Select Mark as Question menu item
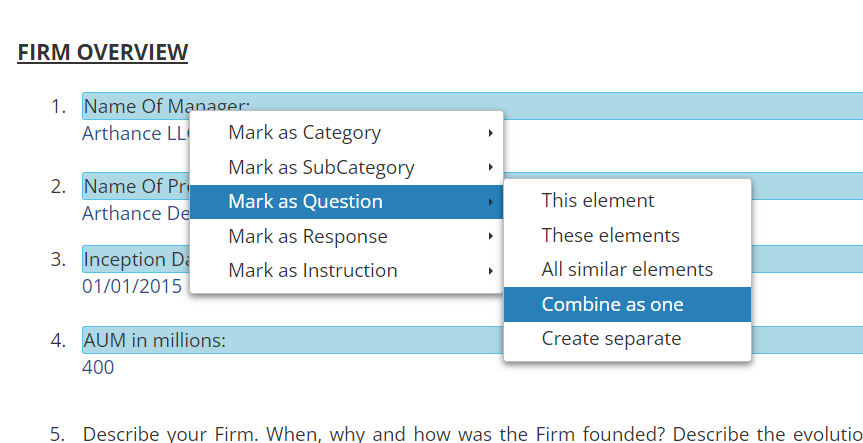This screenshot has width=863, height=443. click(305, 202)
